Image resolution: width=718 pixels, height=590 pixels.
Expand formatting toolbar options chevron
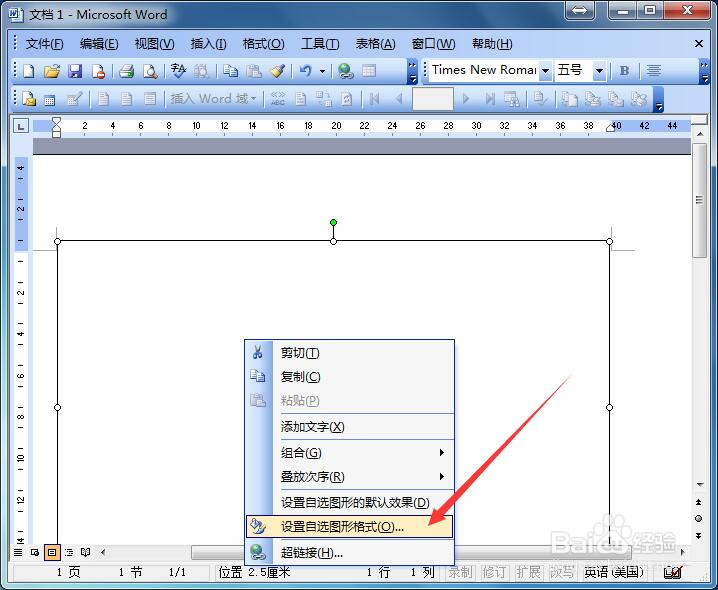point(704,71)
